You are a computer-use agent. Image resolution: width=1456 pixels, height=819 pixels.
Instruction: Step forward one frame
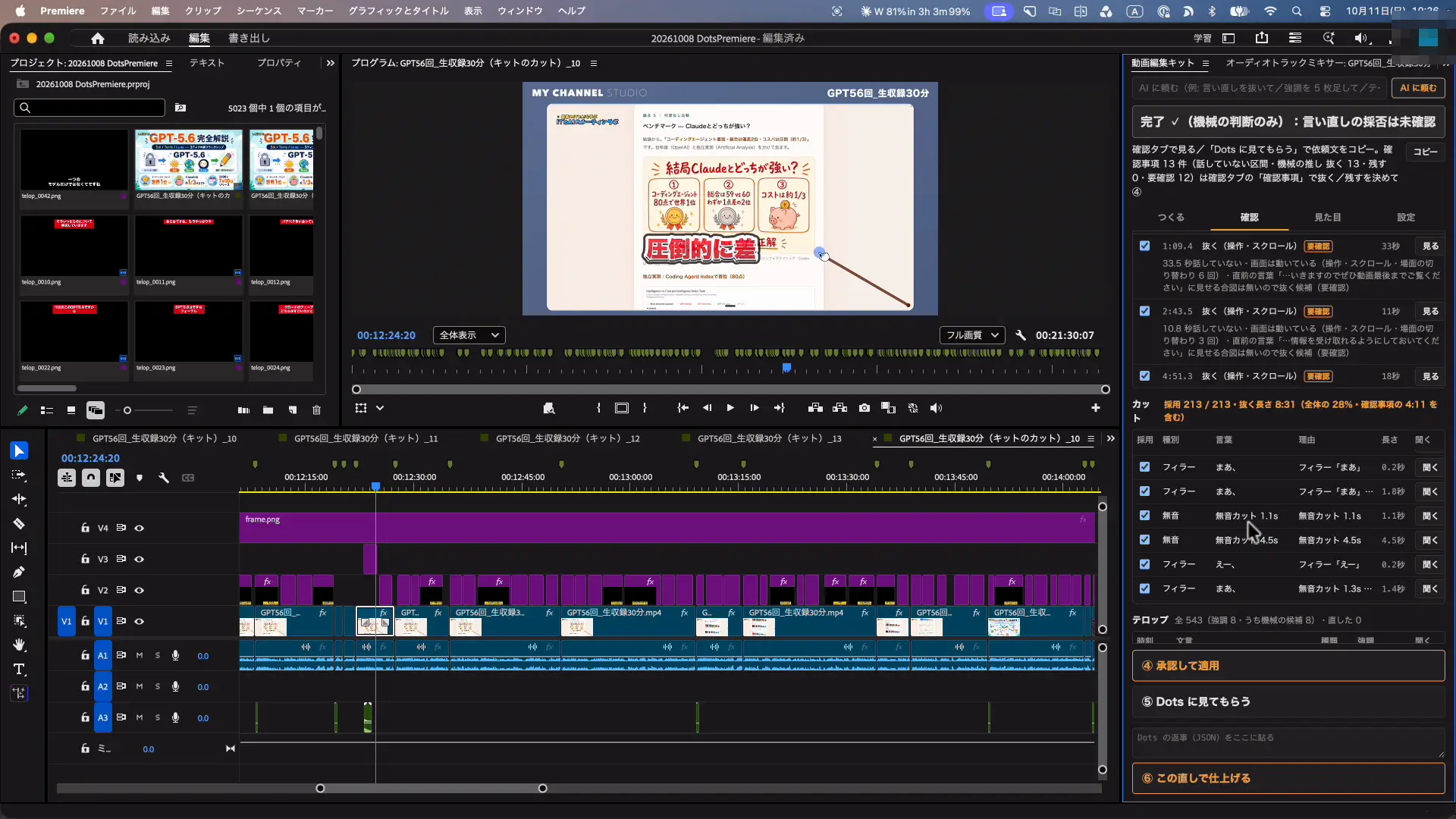coord(755,408)
